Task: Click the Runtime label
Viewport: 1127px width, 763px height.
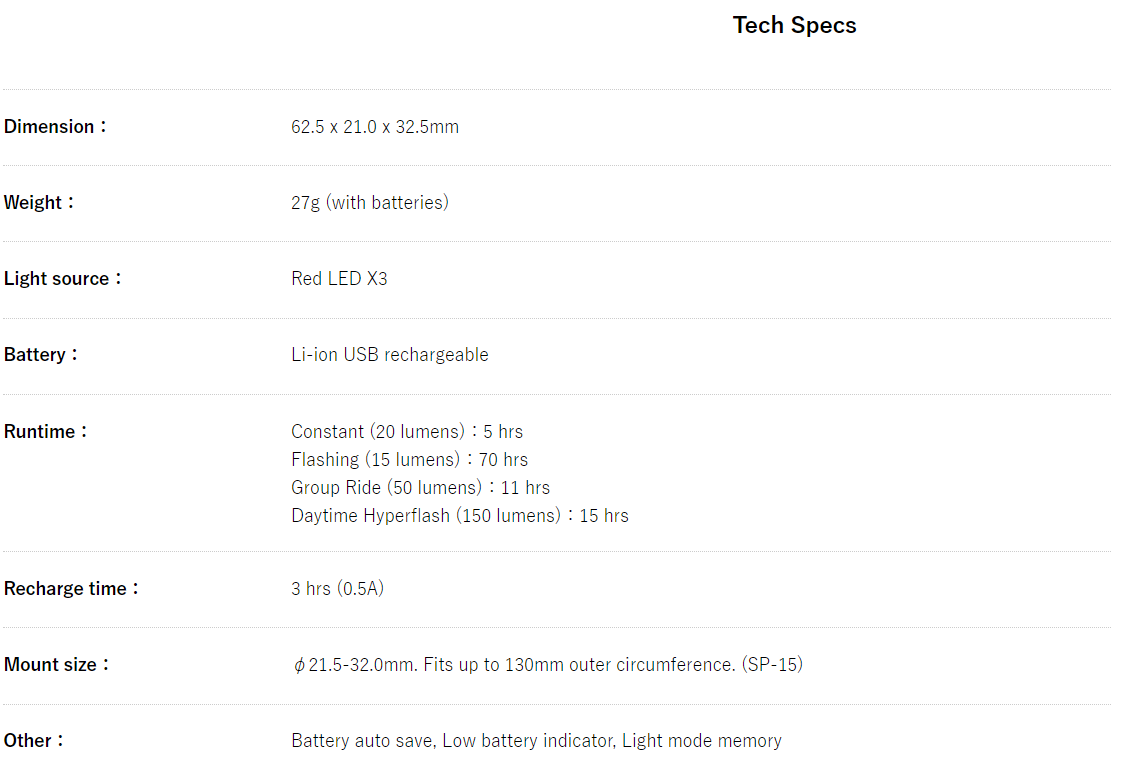Action: coord(45,432)
